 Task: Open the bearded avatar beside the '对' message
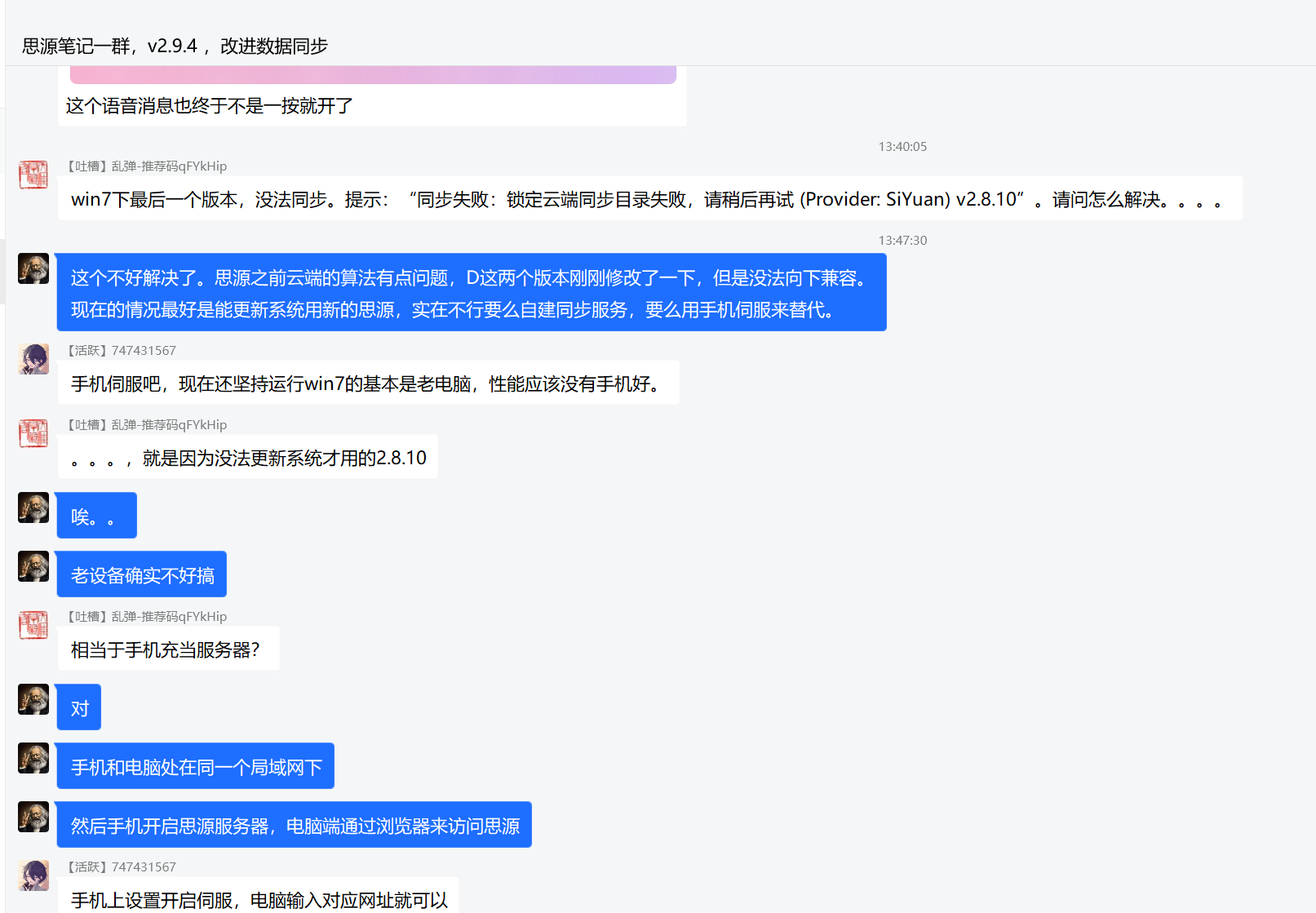[x=33, y=699]
